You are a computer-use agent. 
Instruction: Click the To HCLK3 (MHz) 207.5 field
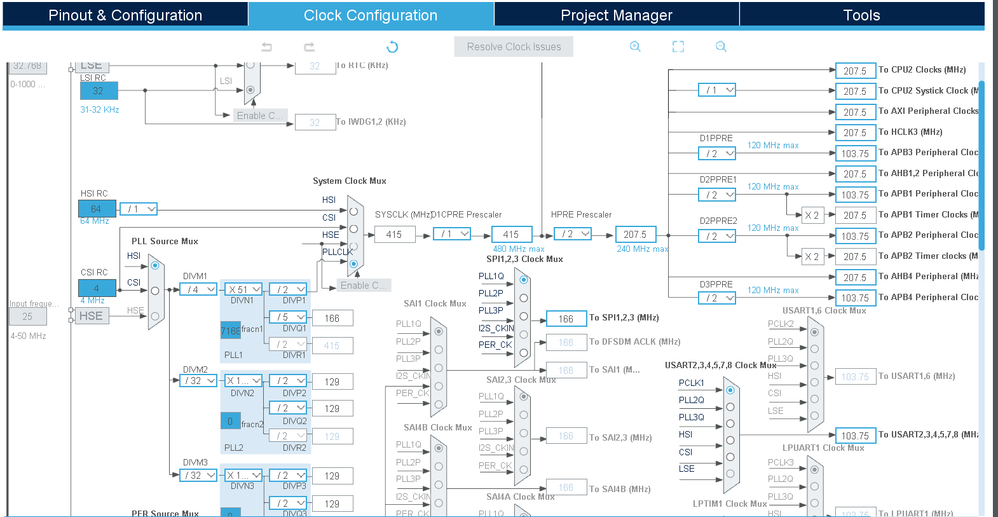[x=855, y=132]
